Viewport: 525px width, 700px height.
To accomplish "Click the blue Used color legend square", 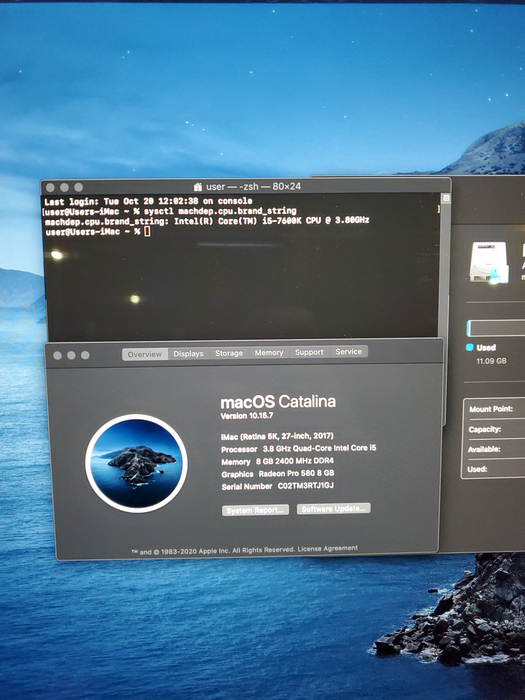I will pos(470,347).
